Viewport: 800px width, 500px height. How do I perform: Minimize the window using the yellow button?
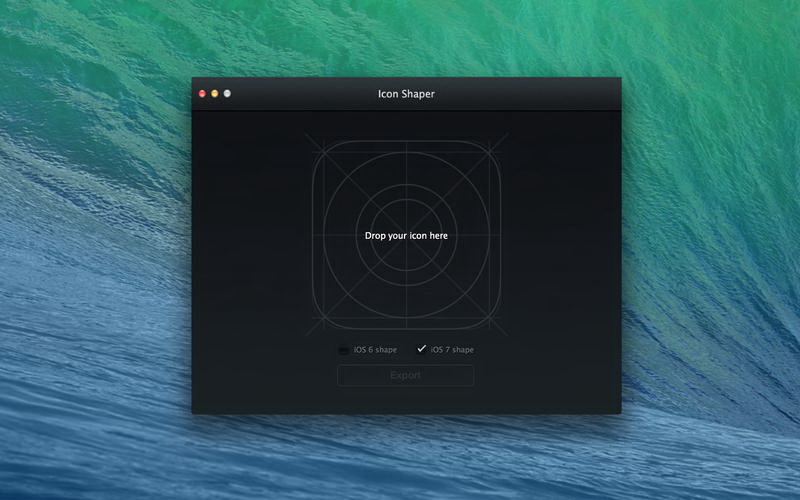click(x=214, y=94)
